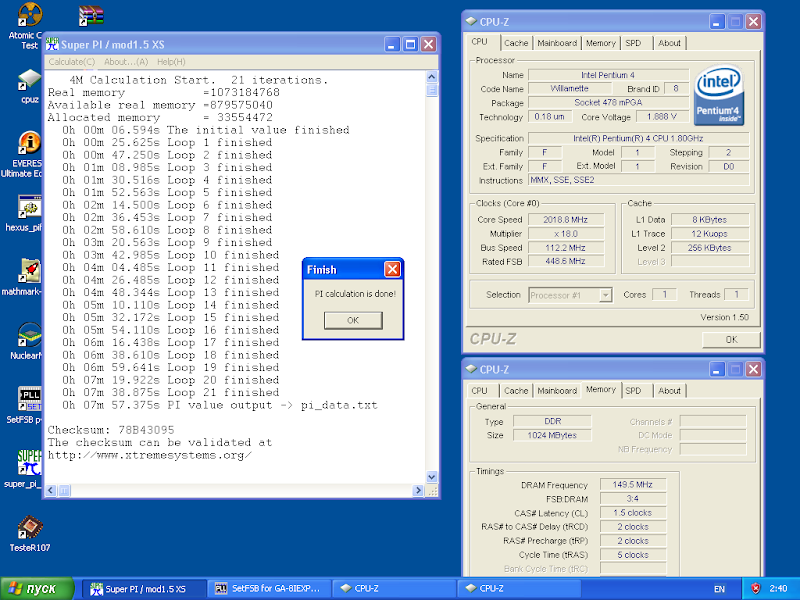Click the '448.6 MHz' Rated FSB value

(x=565, y=261)
